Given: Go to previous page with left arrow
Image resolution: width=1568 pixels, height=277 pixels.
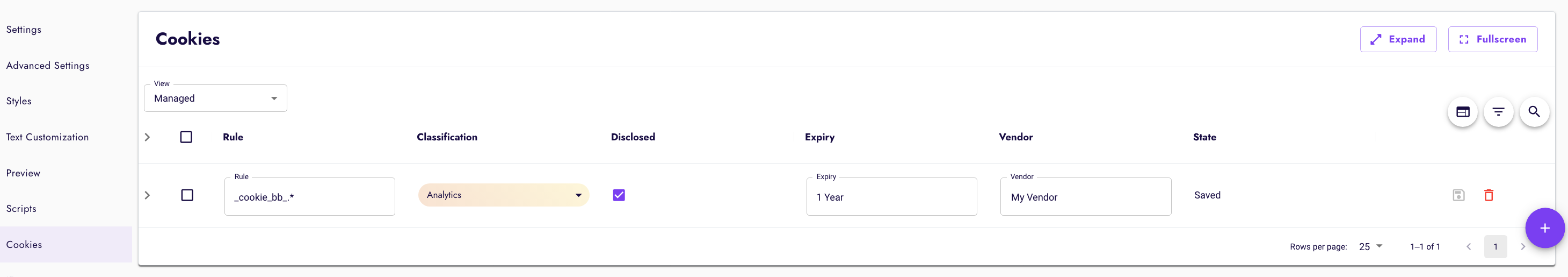Looking at the screenshot, I should pos(1468,246).
